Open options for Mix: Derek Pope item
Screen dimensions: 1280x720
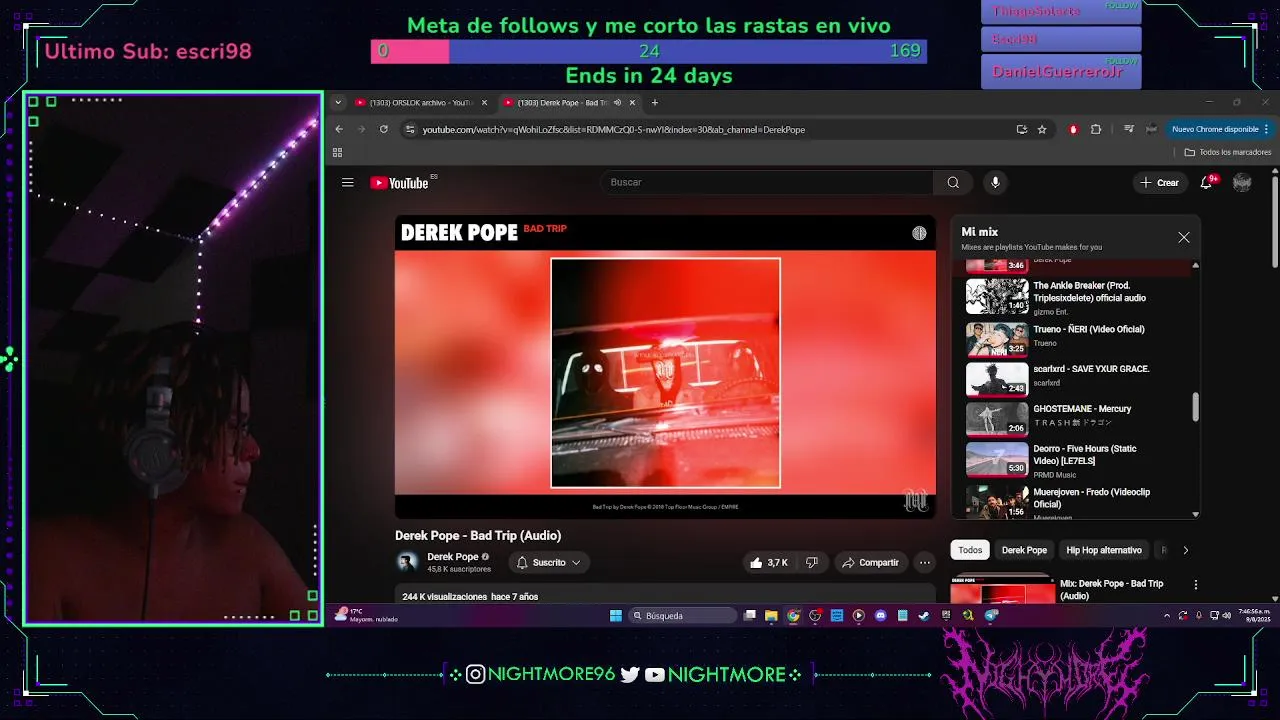[1195, 585]
